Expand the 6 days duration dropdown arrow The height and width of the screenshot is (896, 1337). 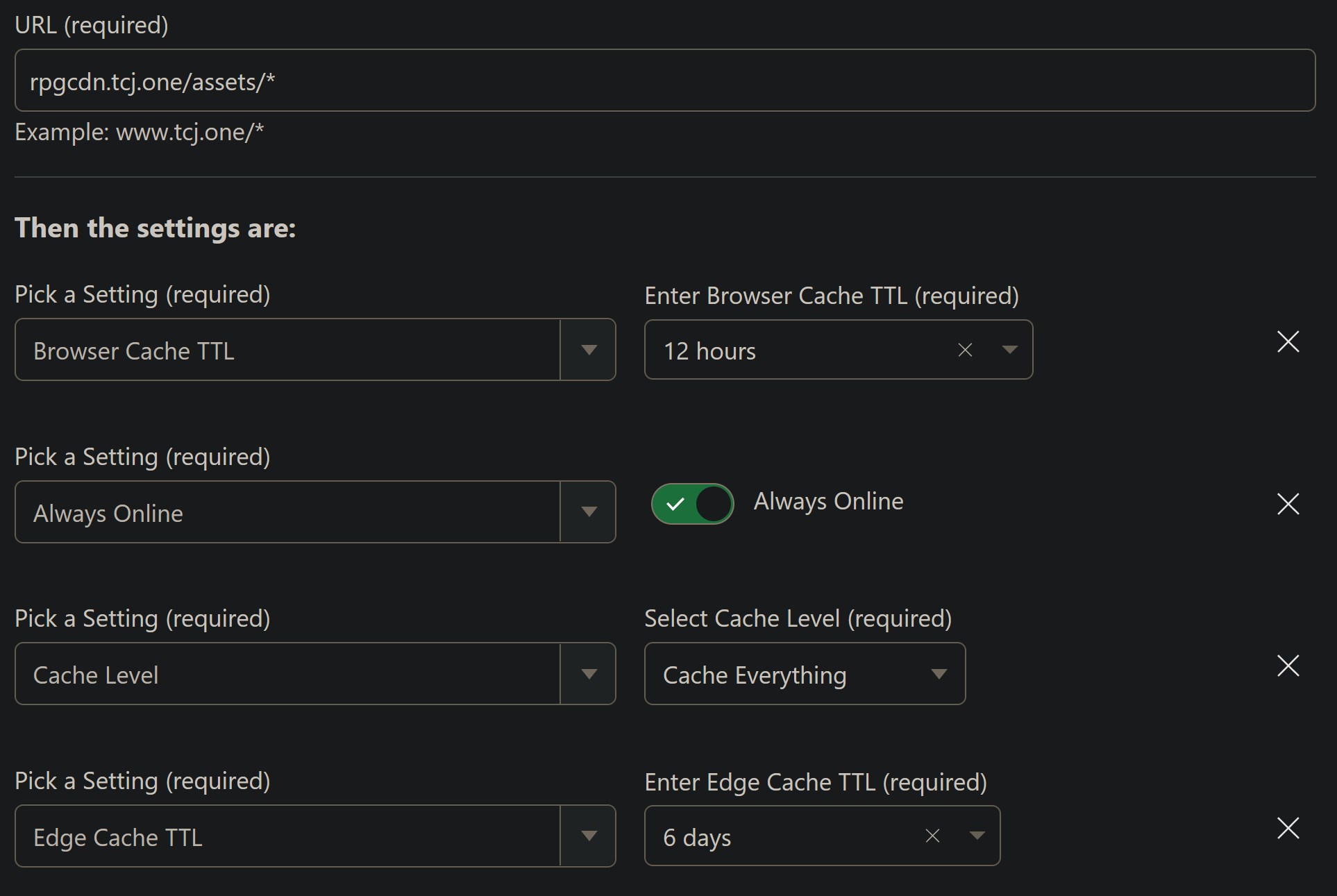point(977,836)
